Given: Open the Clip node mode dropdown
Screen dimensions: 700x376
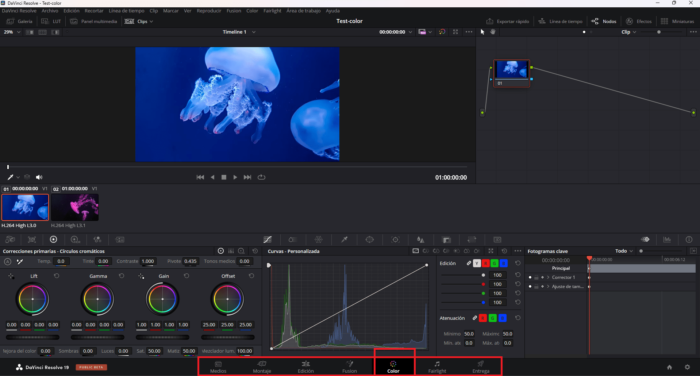Looking at the screenshot, I should tap(629, 32).
